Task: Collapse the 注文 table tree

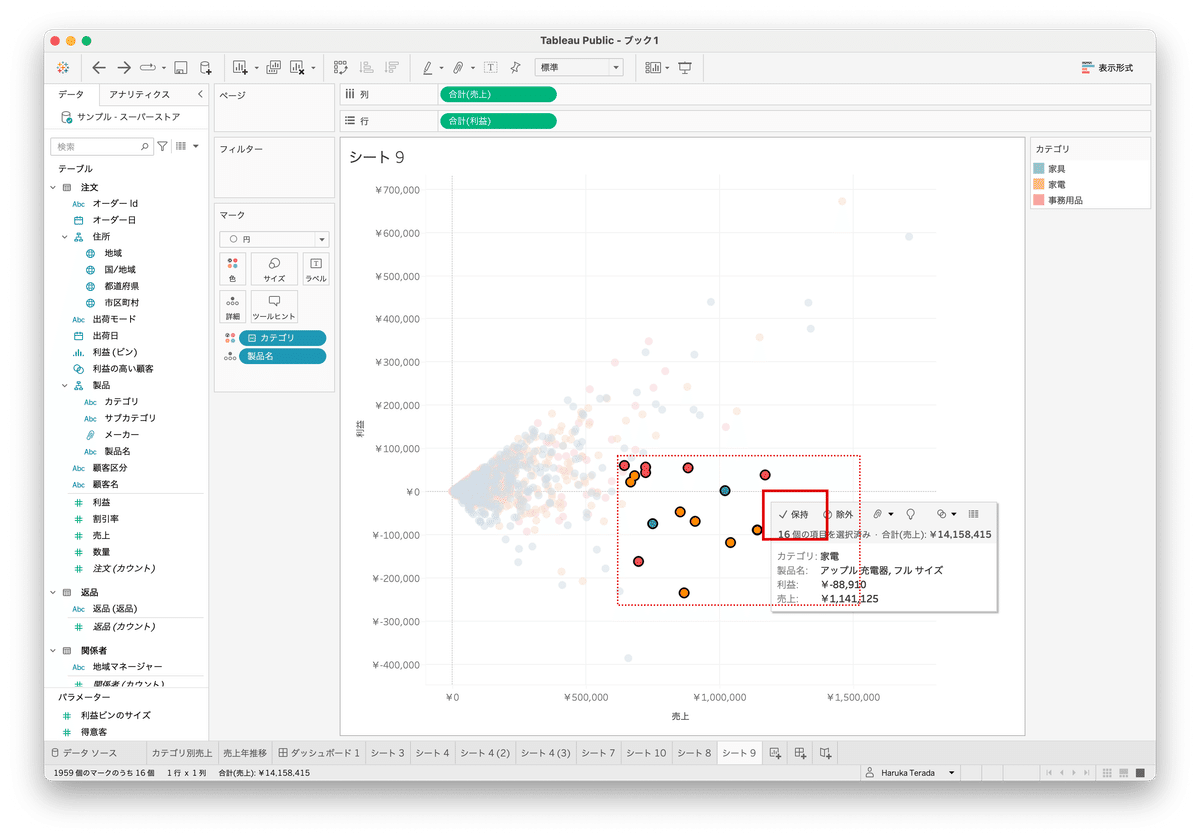Action: pos(54,187)
